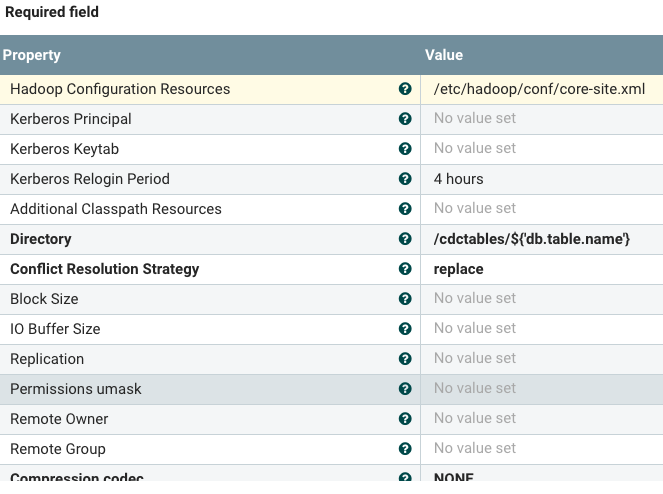Edit the Directory value /cdctables path
The height and width of the screenshot is (494, 663).
(531, 239)
